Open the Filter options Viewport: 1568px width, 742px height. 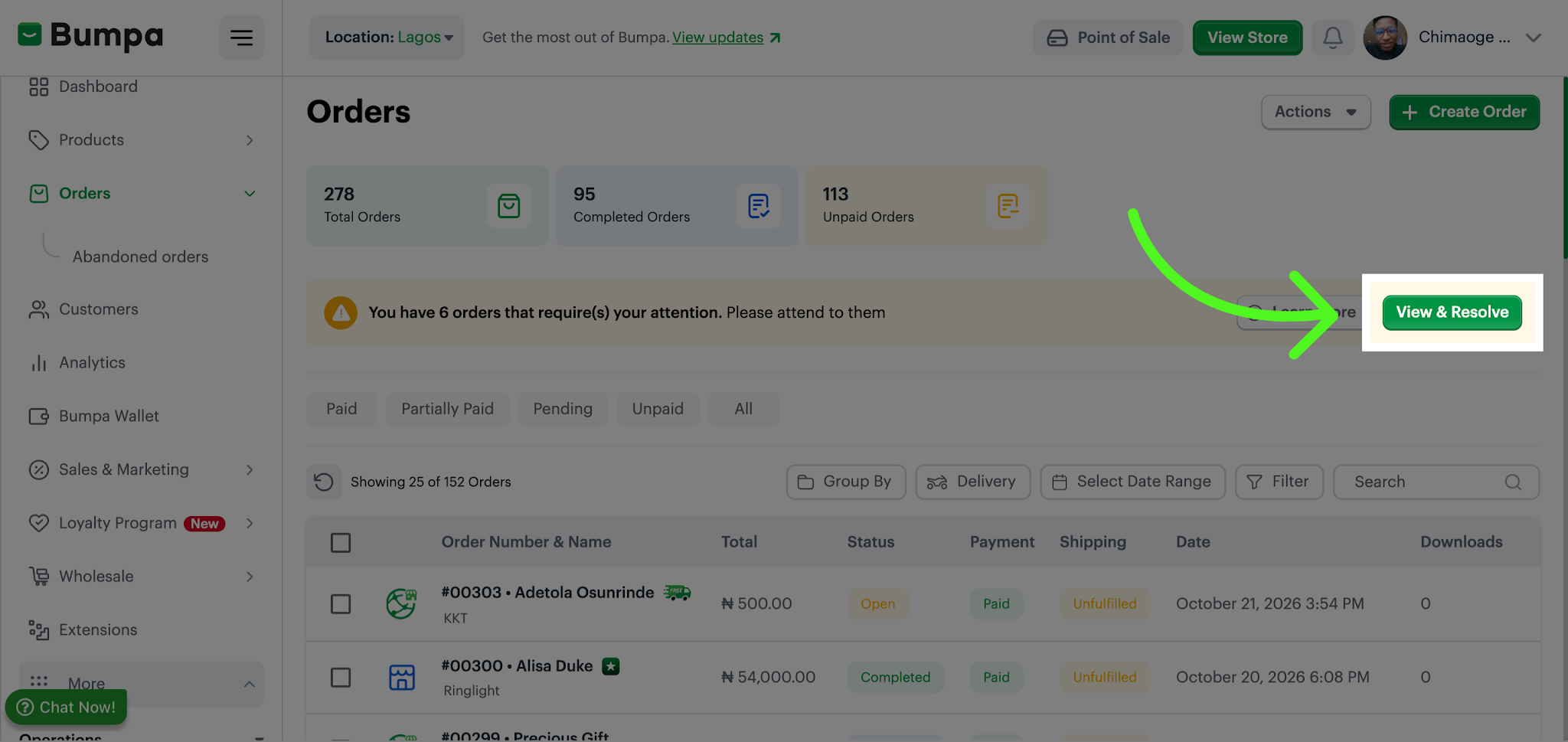pos(1279,482)
